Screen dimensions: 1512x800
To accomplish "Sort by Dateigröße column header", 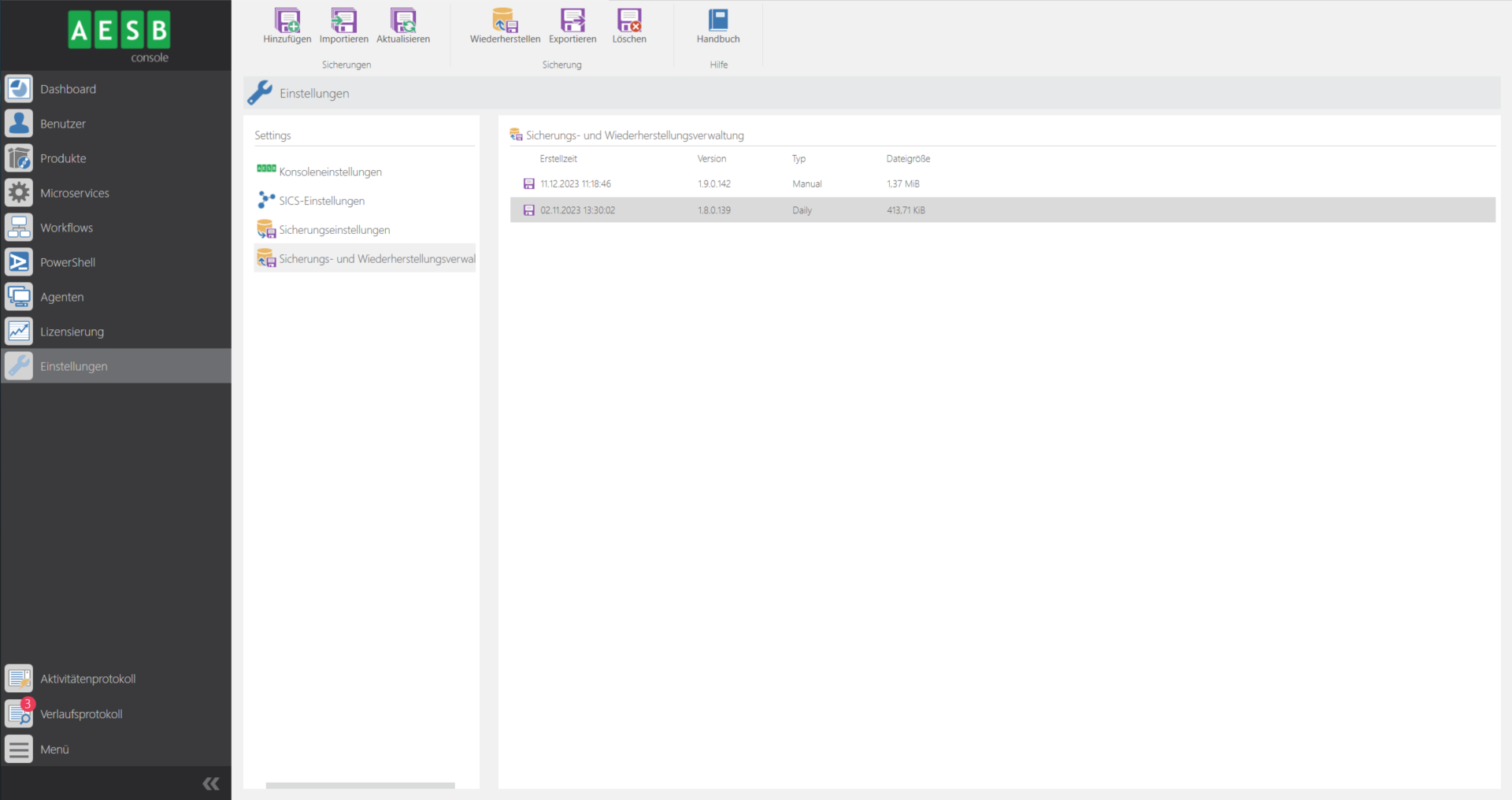I will point(908,159).
